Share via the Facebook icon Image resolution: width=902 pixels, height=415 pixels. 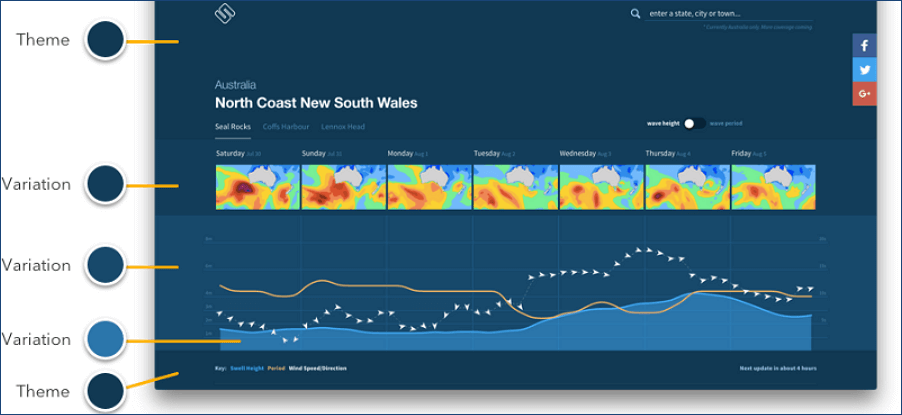[x=865, y=45]
